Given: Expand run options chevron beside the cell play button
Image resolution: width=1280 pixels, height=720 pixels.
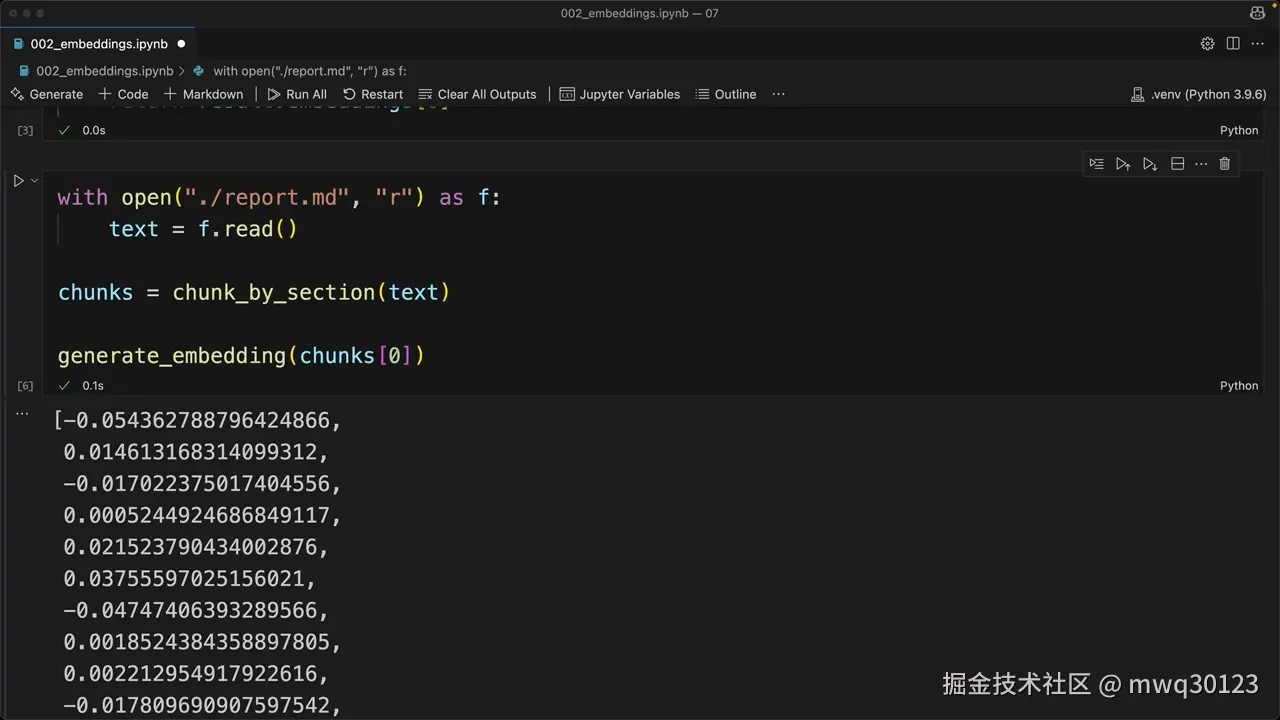Looking at the screenshot, I should (x=35, y=181).
